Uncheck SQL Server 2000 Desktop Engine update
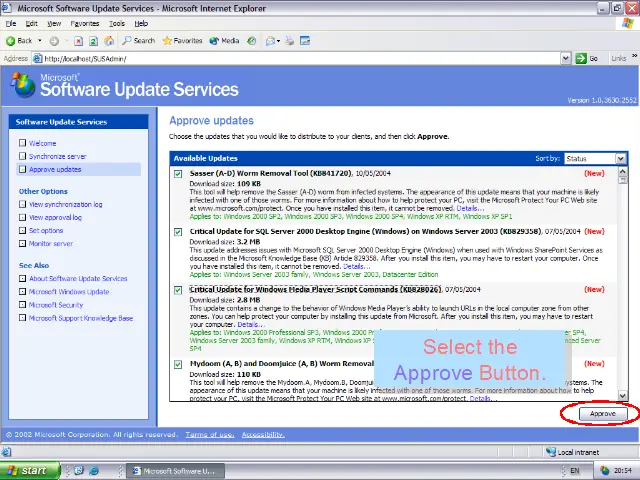 (x=178, y=232)
